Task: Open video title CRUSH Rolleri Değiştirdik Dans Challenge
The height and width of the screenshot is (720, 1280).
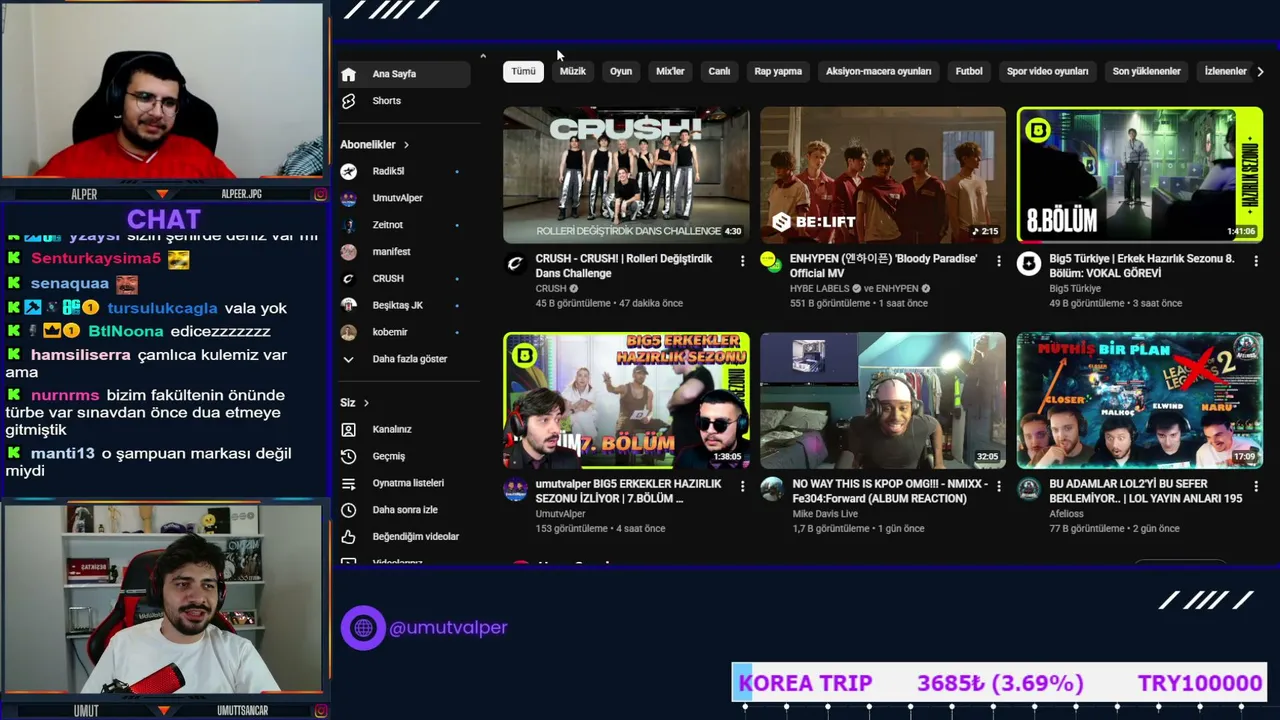Action: pyautogui.click(x=624, y=266)
